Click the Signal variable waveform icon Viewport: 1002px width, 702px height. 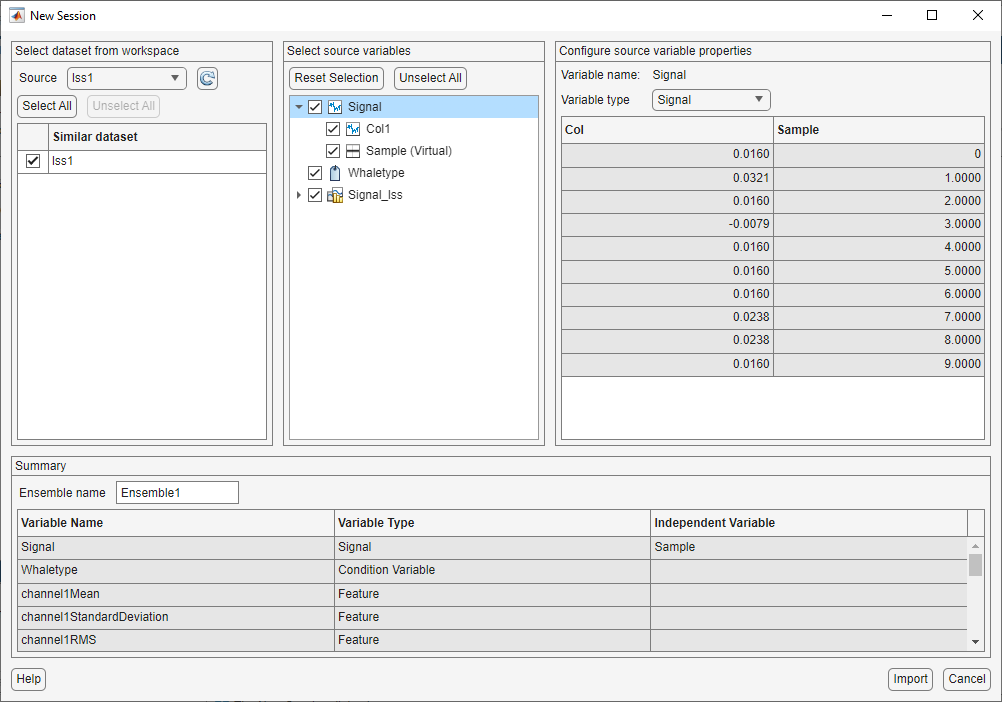point(335,107)
